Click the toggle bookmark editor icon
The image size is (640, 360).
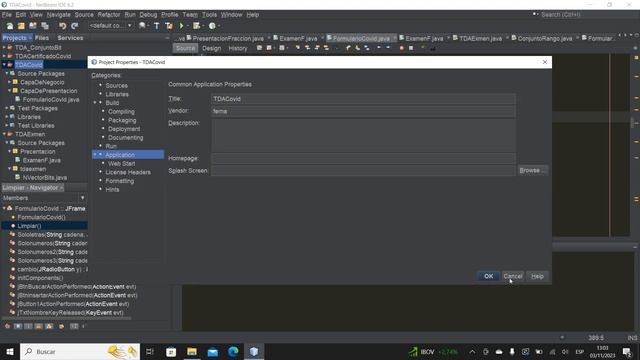367,48
